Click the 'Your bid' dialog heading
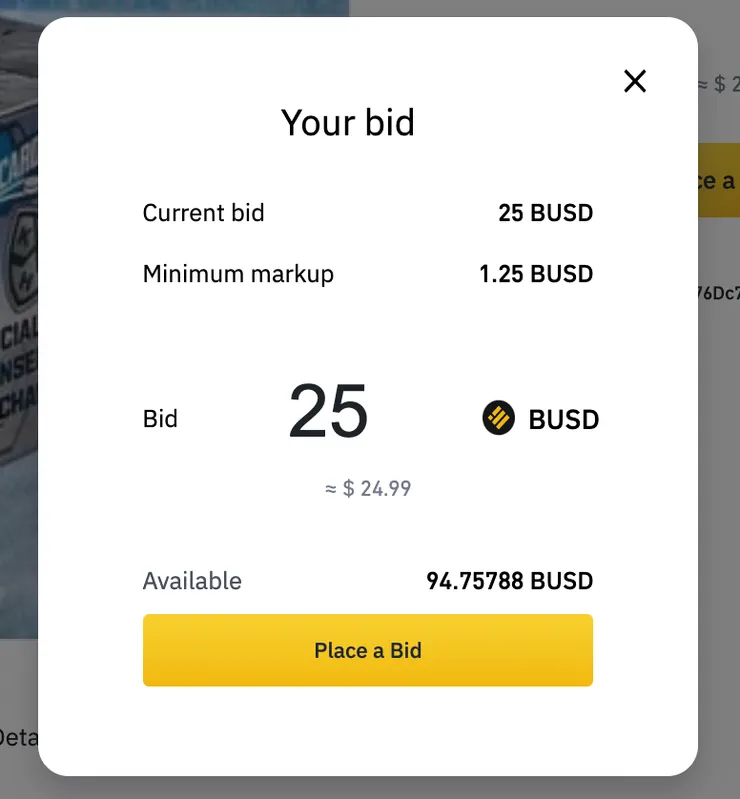The image size is (740, 799). coord(348,122)
